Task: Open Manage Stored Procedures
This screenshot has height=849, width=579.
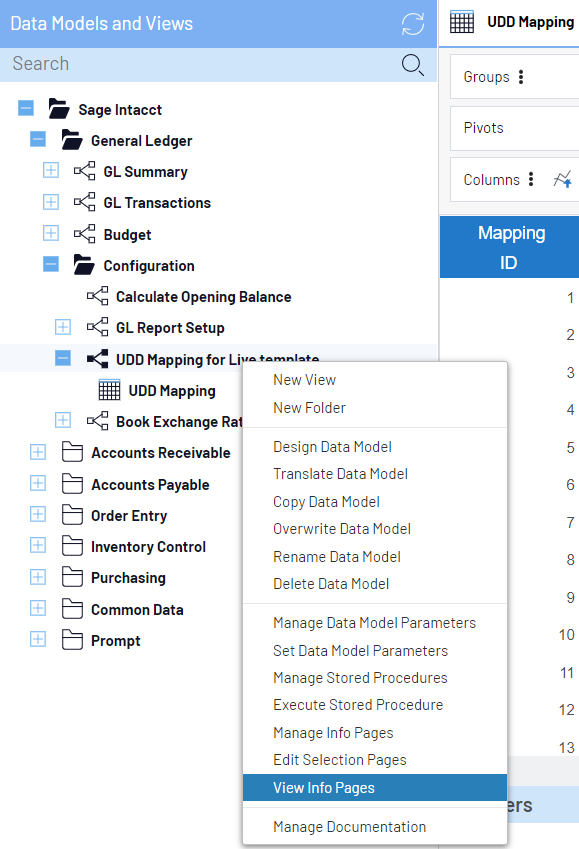Action: coord(375,678)
